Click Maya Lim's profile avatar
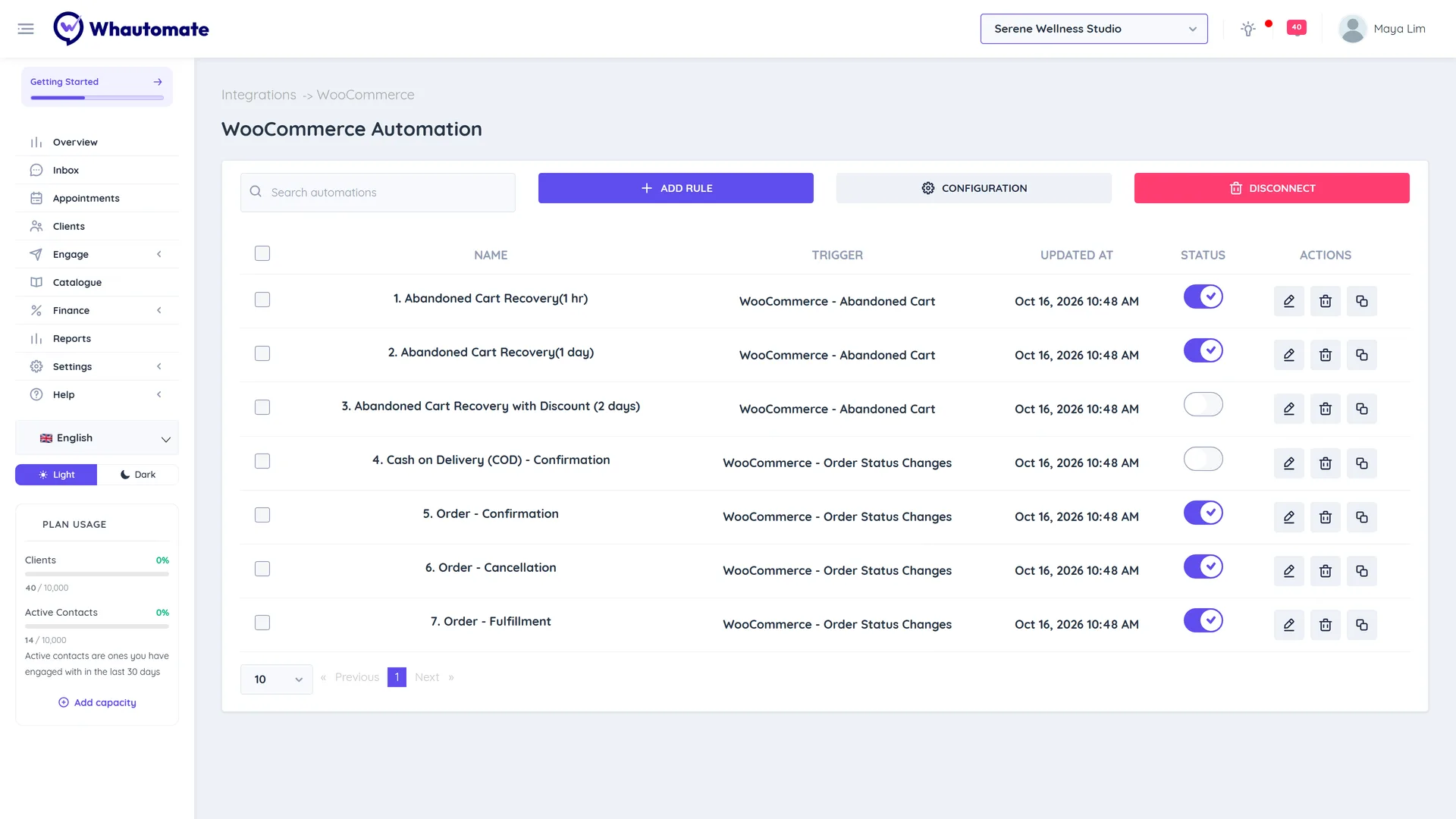Viewport: 1456px width, 819px height. (1352, 29)
